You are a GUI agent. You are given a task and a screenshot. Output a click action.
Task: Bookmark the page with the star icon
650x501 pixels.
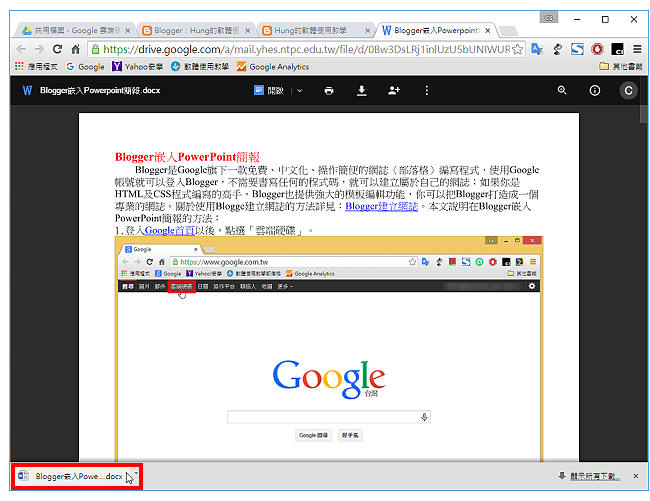pyautogui.click(x=517, y=49)
